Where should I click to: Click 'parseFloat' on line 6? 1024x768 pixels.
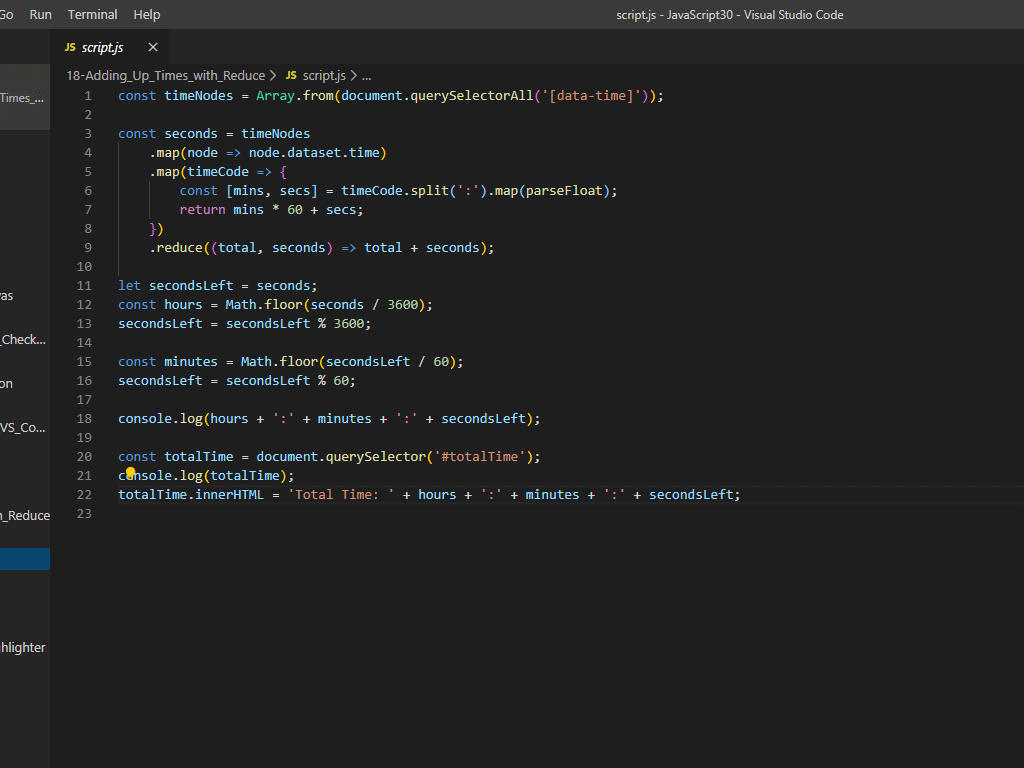pyautogui.click(x=564, y=191)
